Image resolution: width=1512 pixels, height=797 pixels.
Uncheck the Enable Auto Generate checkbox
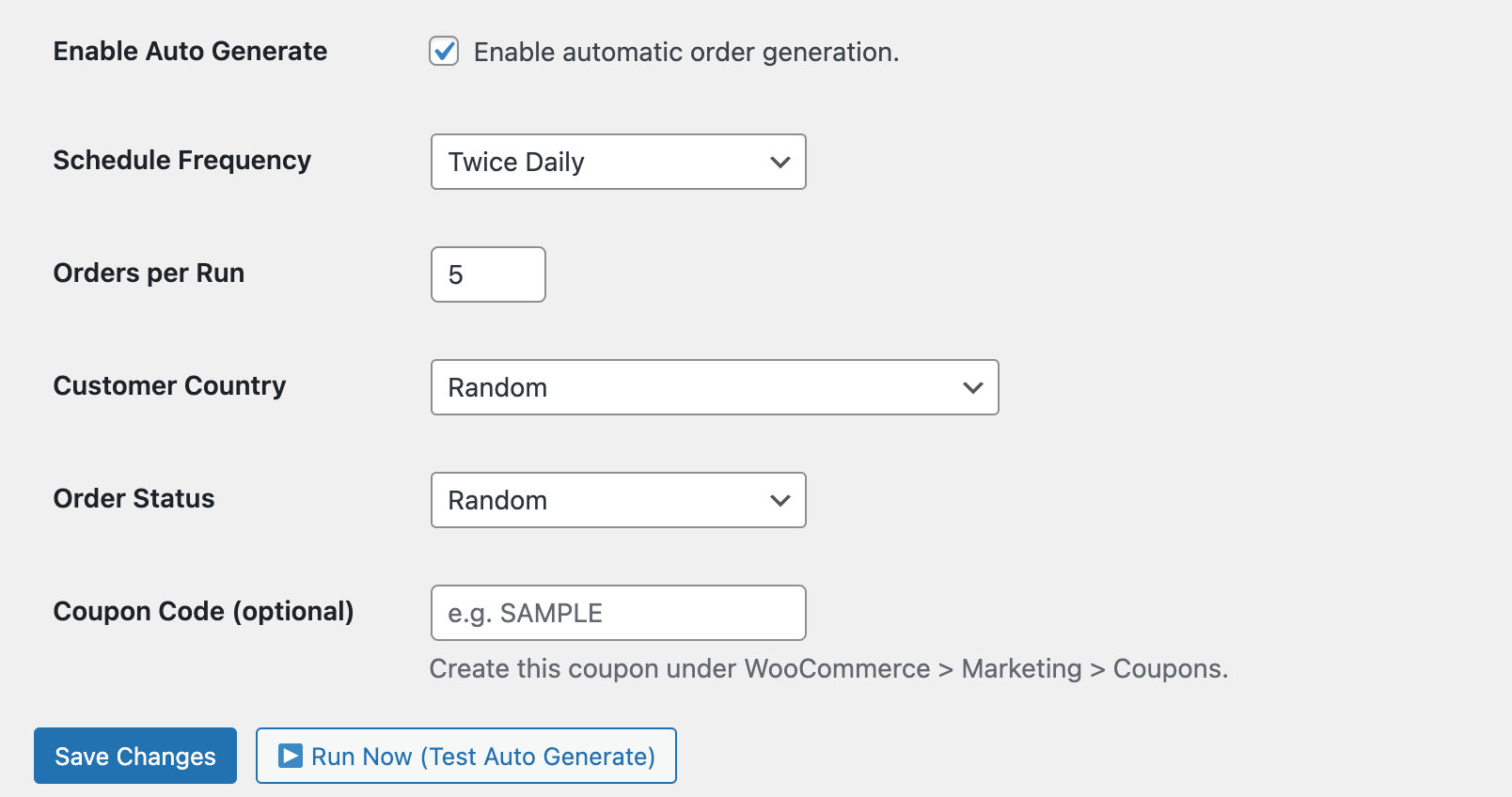(x=444, y=52)
